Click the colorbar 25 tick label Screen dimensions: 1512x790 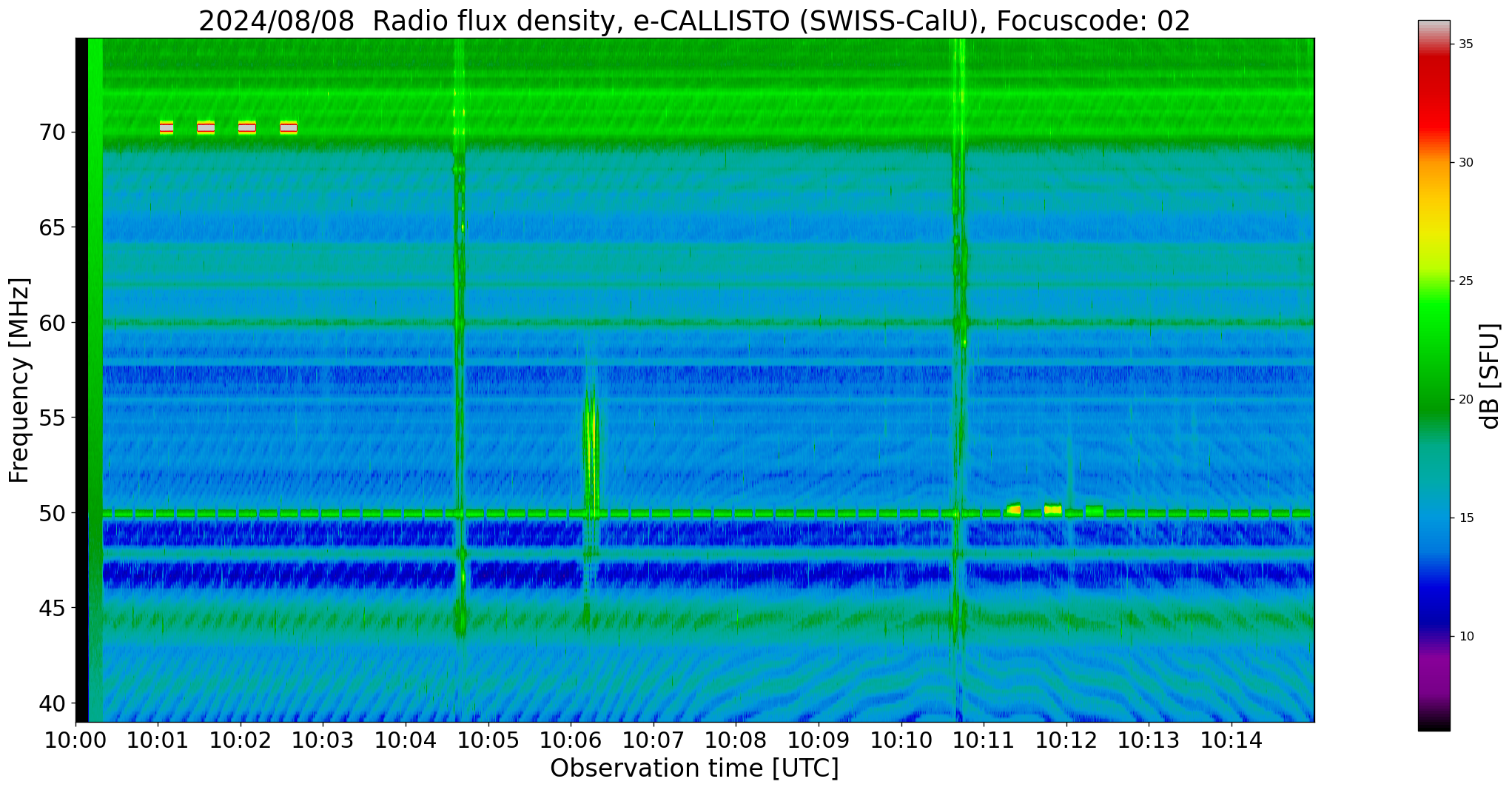[1465, 281]
